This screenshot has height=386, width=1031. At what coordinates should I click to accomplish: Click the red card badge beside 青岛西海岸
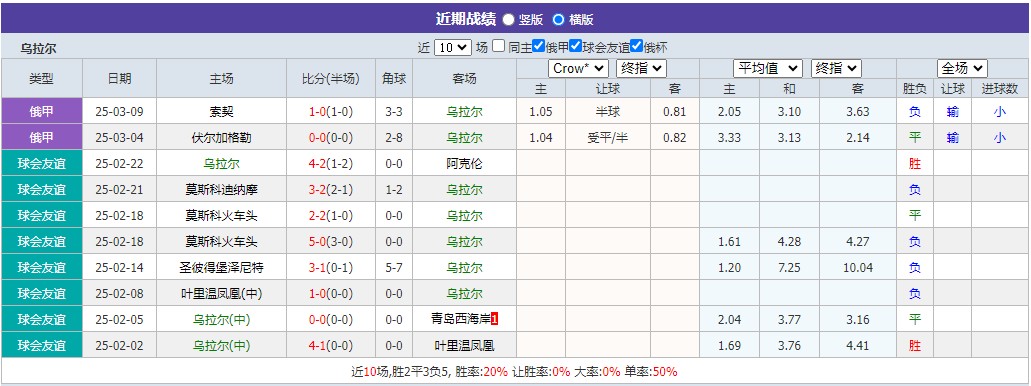coord(495,320)
